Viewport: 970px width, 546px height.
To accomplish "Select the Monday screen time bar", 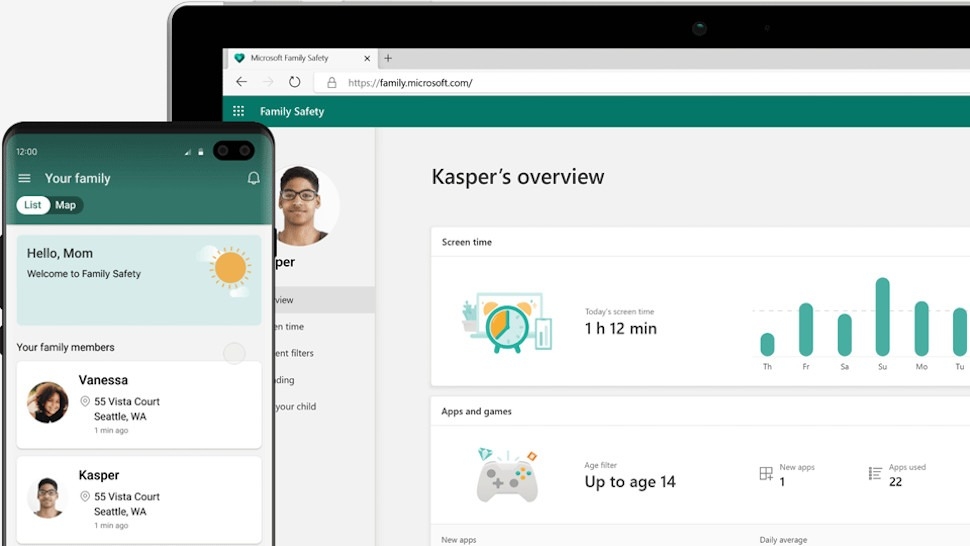I will coord(921,328).
